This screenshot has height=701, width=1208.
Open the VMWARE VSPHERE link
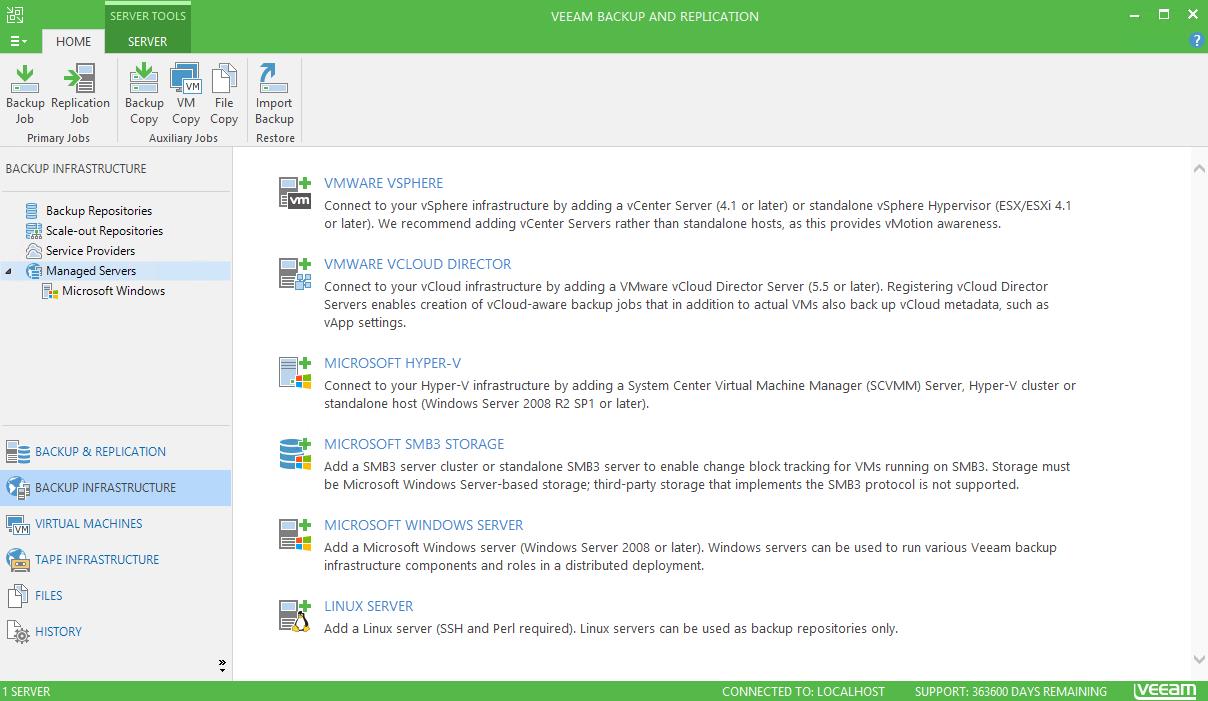coord(383,183)
